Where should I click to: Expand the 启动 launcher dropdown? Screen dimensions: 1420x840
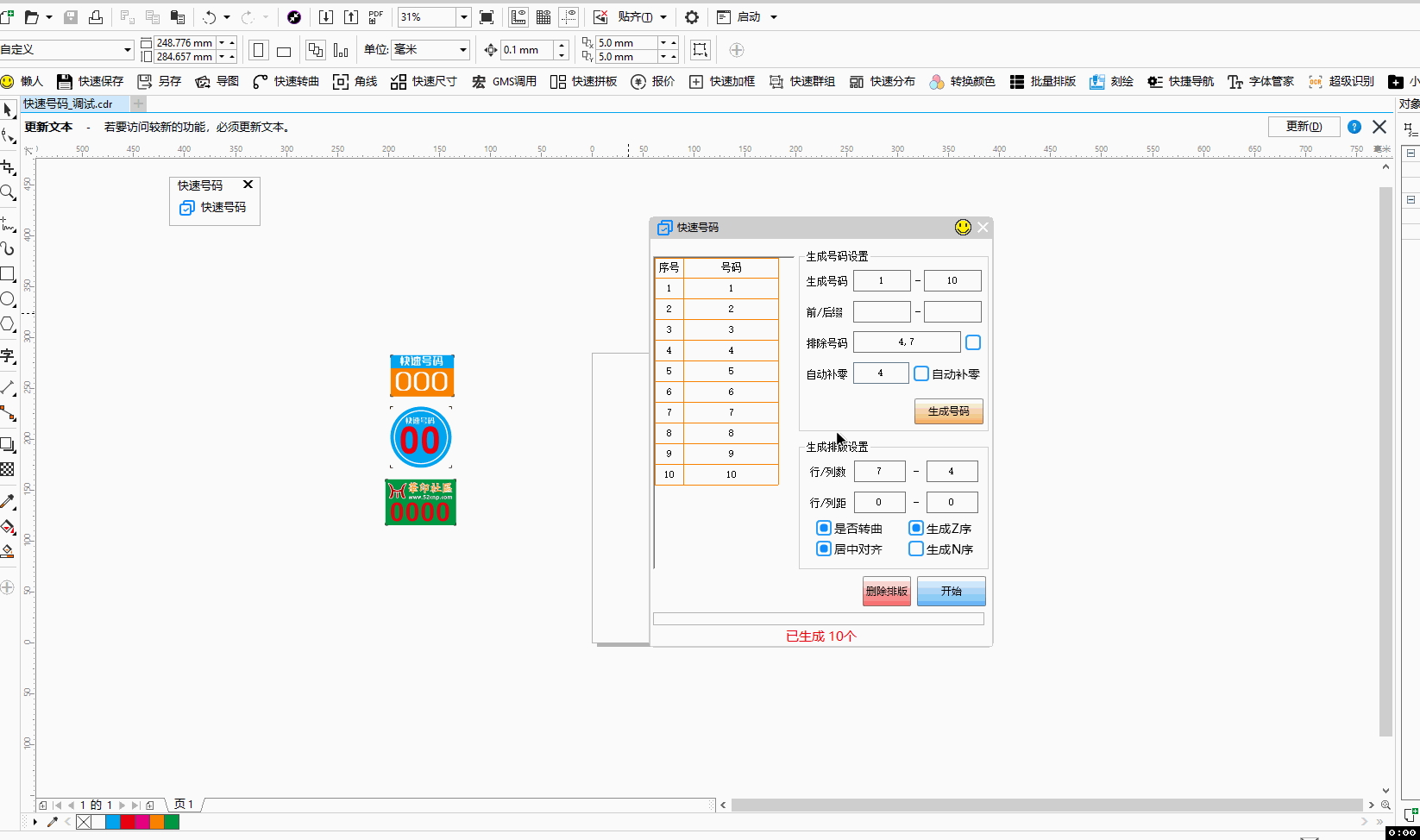[x=773, y=17]
